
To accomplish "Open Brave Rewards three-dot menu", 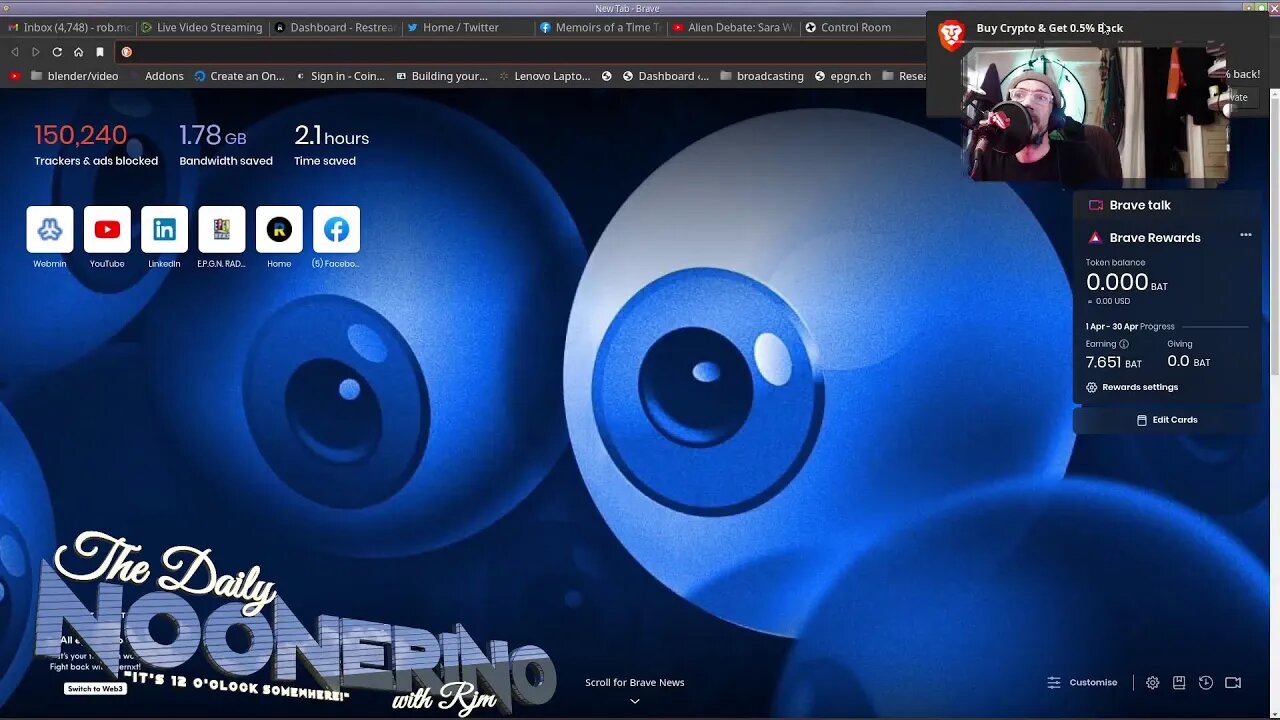I will click(x=1246, y=235).
